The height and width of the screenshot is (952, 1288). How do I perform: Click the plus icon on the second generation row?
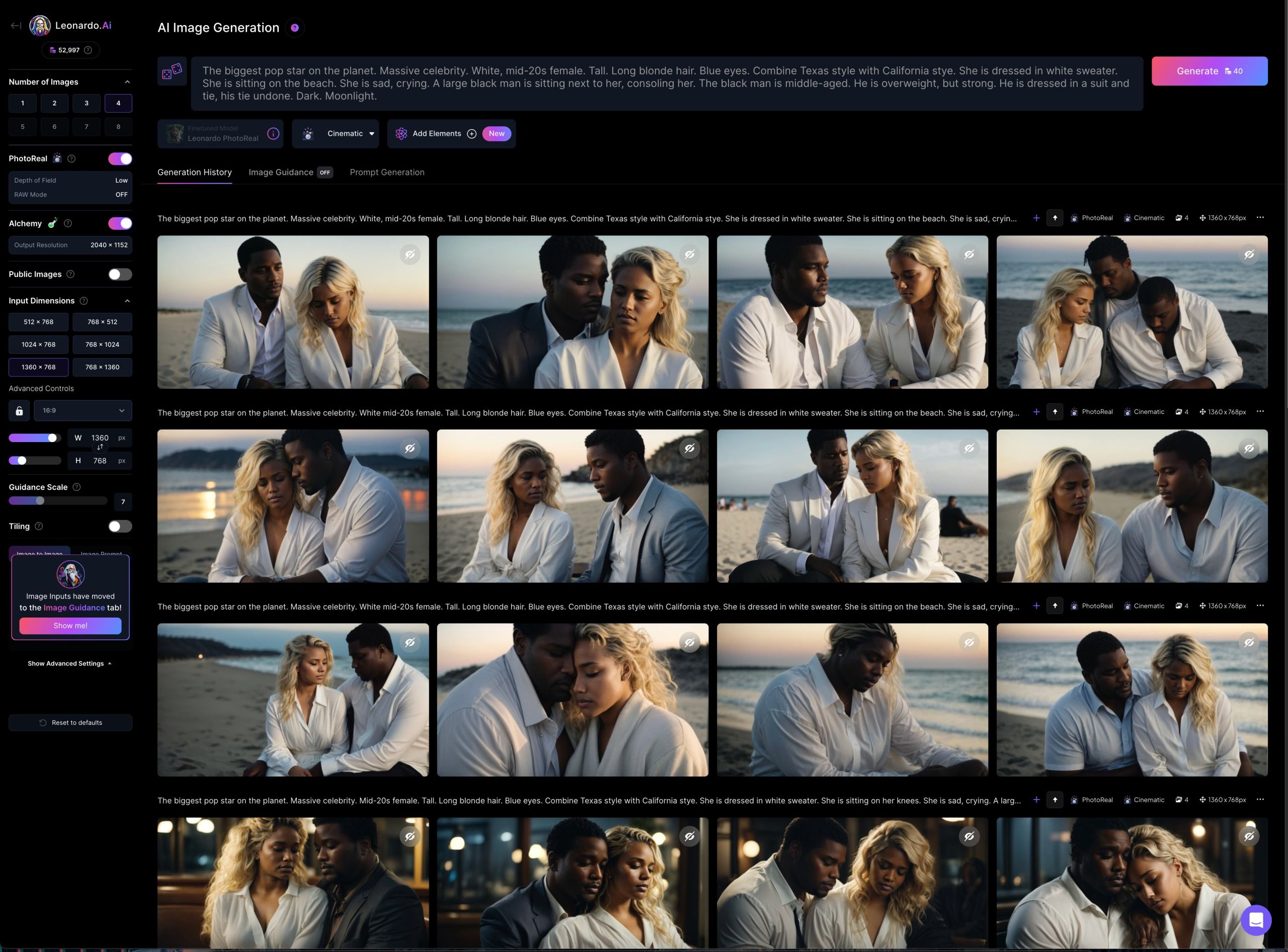point(1036,412)
